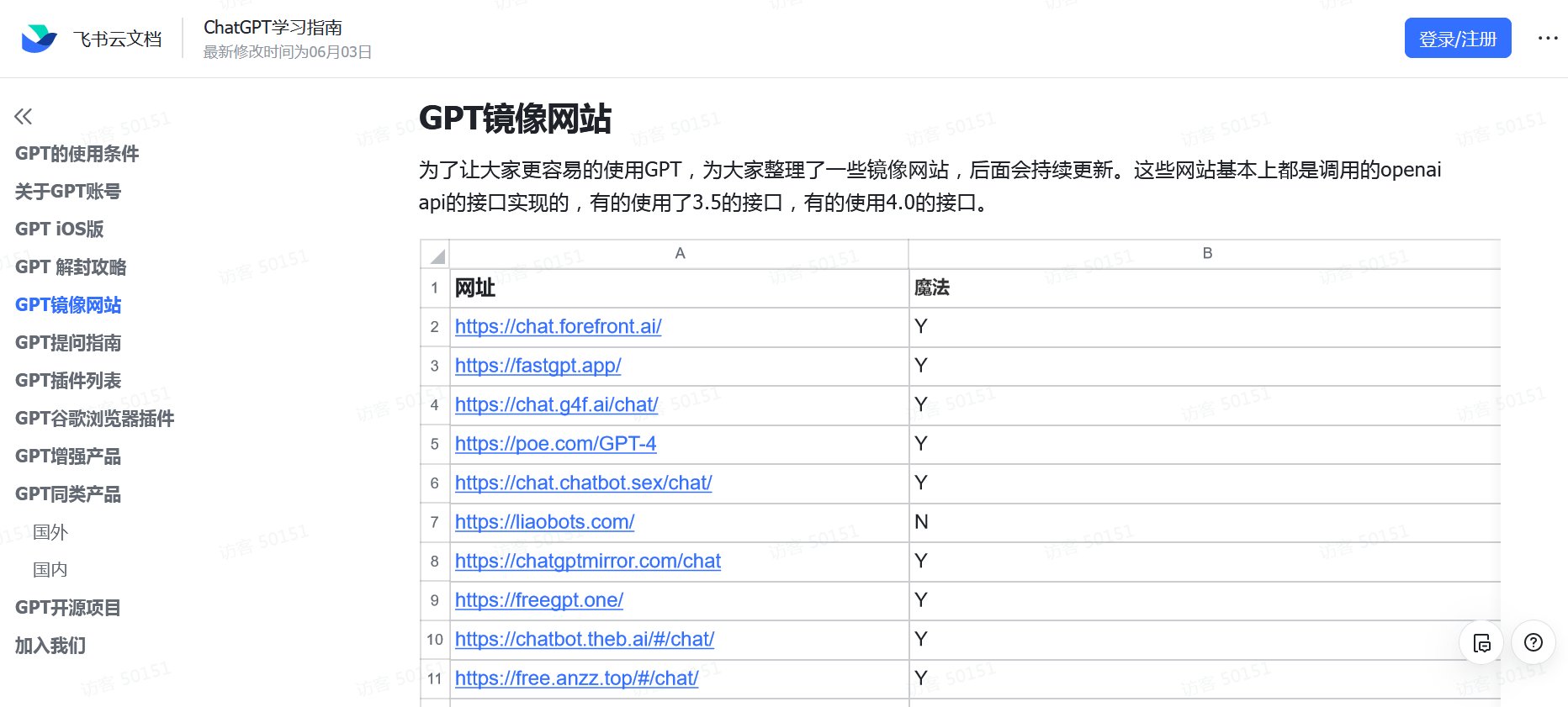Select row header number 7
The width and height of the screenshot is (1568, 707).
click(435, 523)
